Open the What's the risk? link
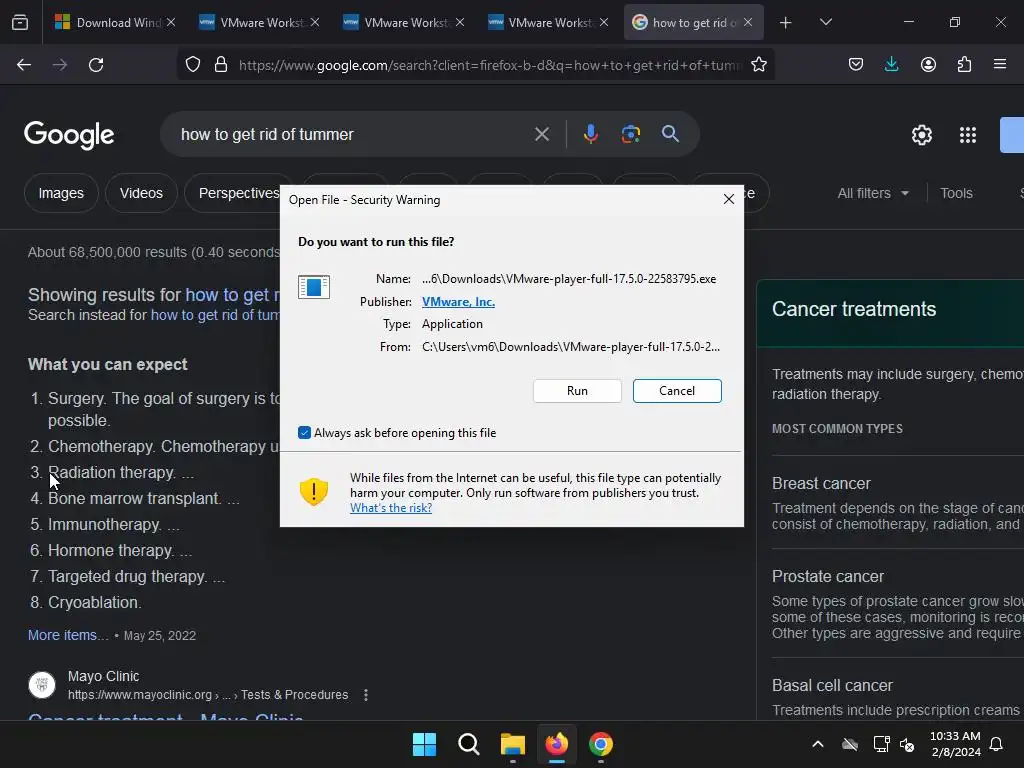This screenshot has width=1024, height=768. click(x=391, y=507)
